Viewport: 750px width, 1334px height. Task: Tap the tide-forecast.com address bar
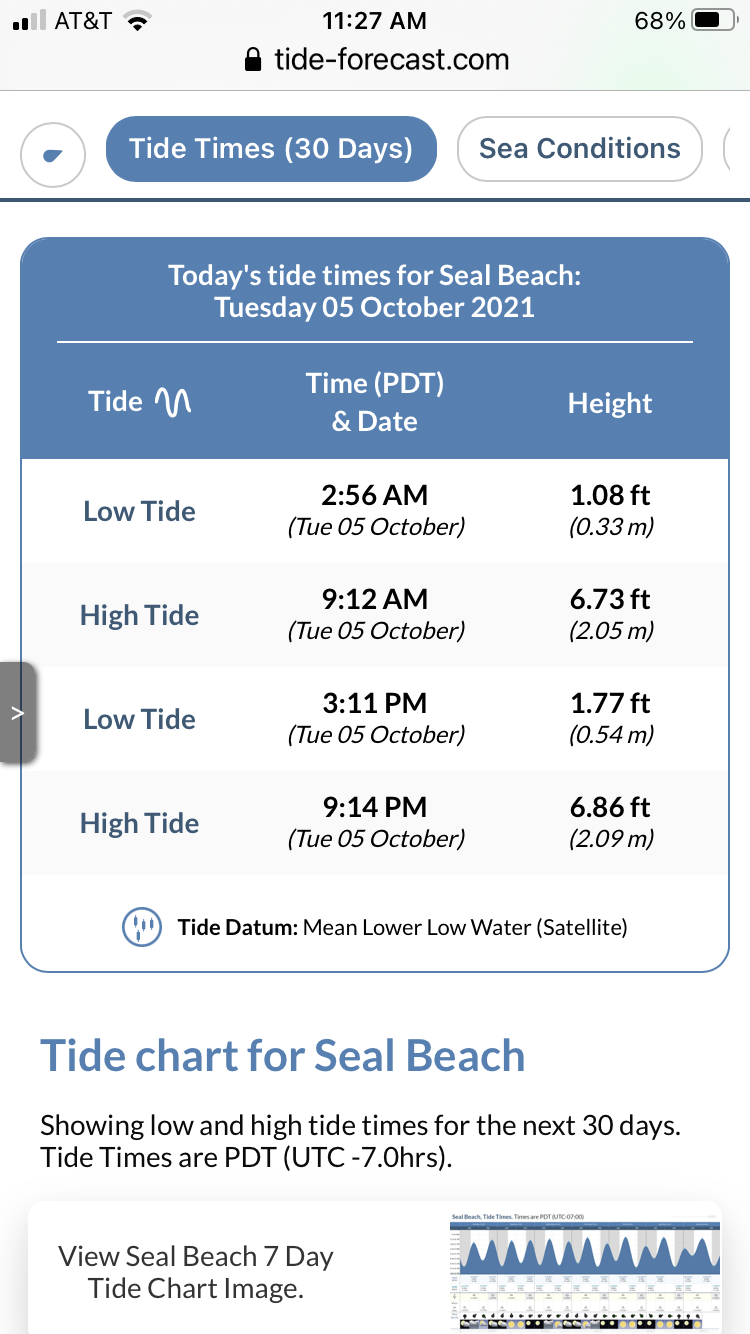[x=391, y=60]
